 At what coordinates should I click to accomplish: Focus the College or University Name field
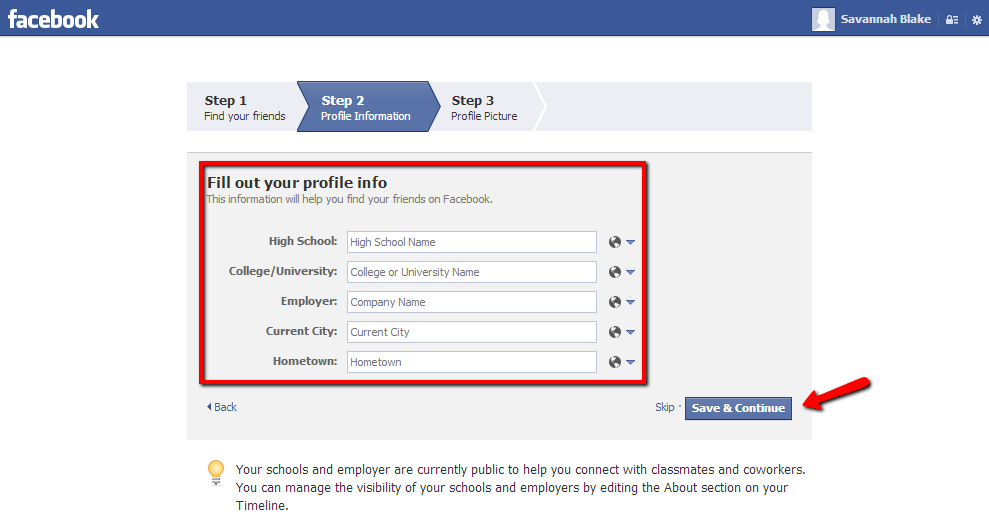[471, 272]
